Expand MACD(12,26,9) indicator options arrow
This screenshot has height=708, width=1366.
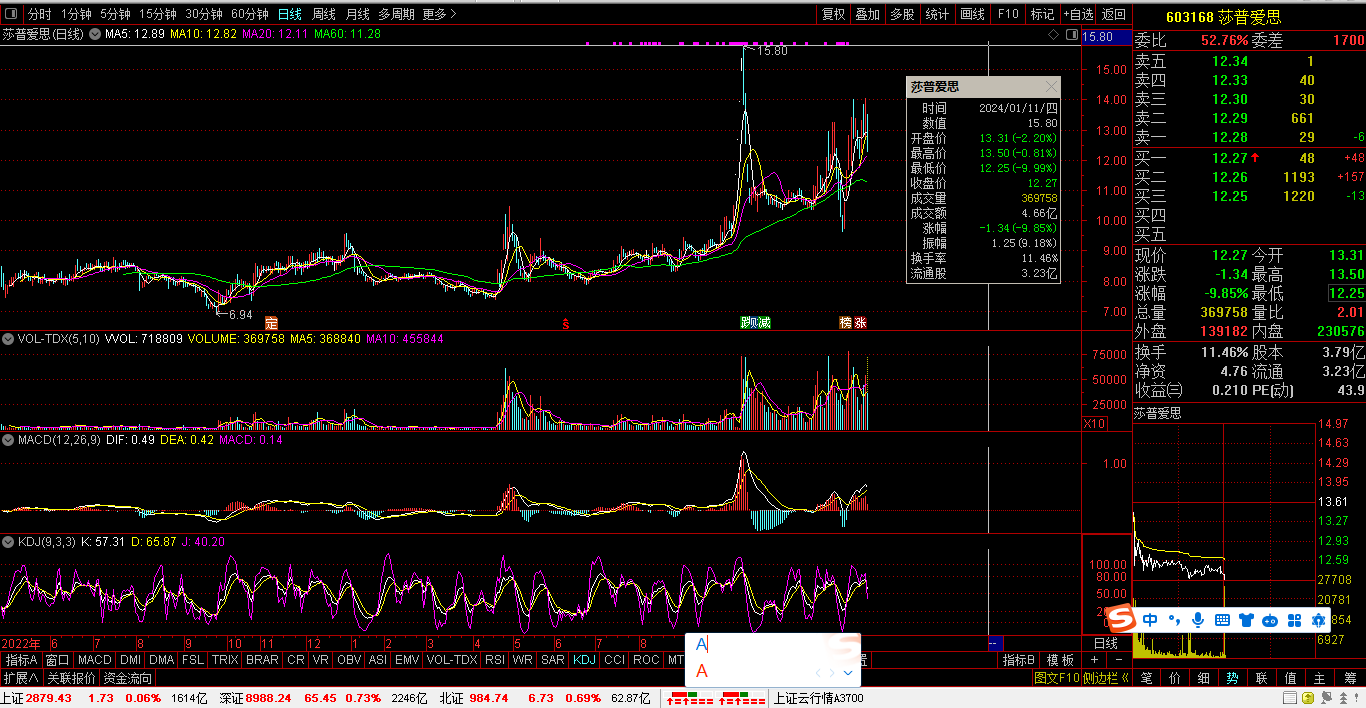point(9,439)
